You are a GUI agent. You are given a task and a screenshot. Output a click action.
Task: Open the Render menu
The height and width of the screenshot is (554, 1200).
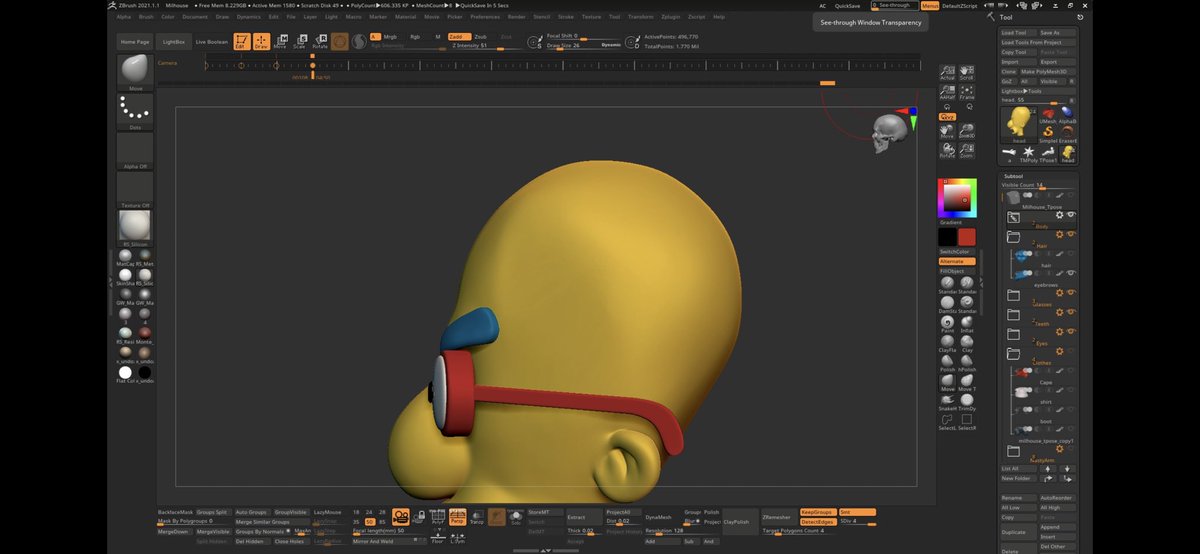[516, 17]
